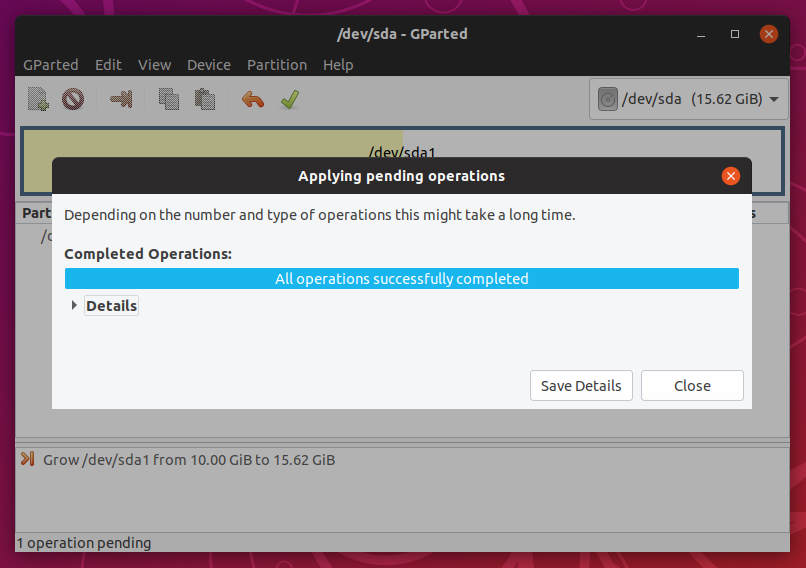Screen dimensions: 806x568
Task: Click the Resize/Move partition icon
Action: coord(121,99)
